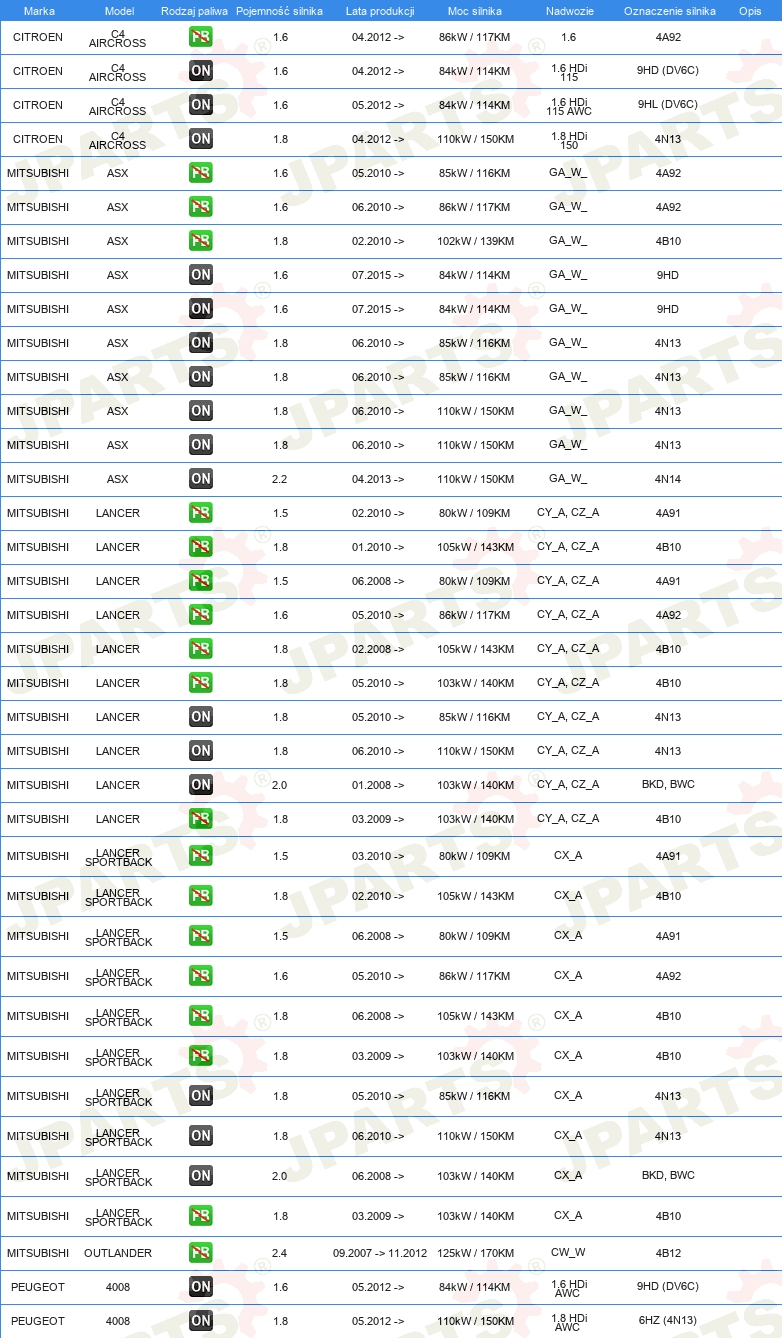Click diesel ON icon for Peugeot 4008 1.6

(x=201, y=1287)
